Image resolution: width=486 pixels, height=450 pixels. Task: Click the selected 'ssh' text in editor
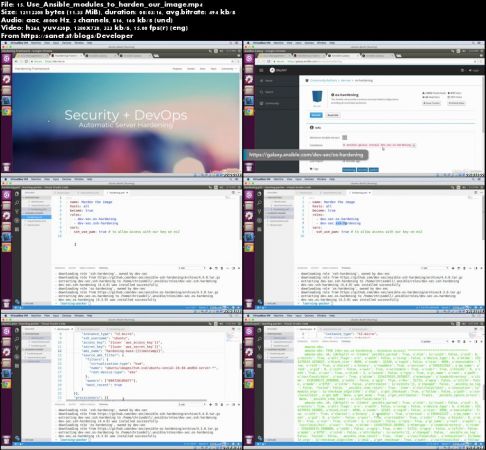[x=341, y=223]
